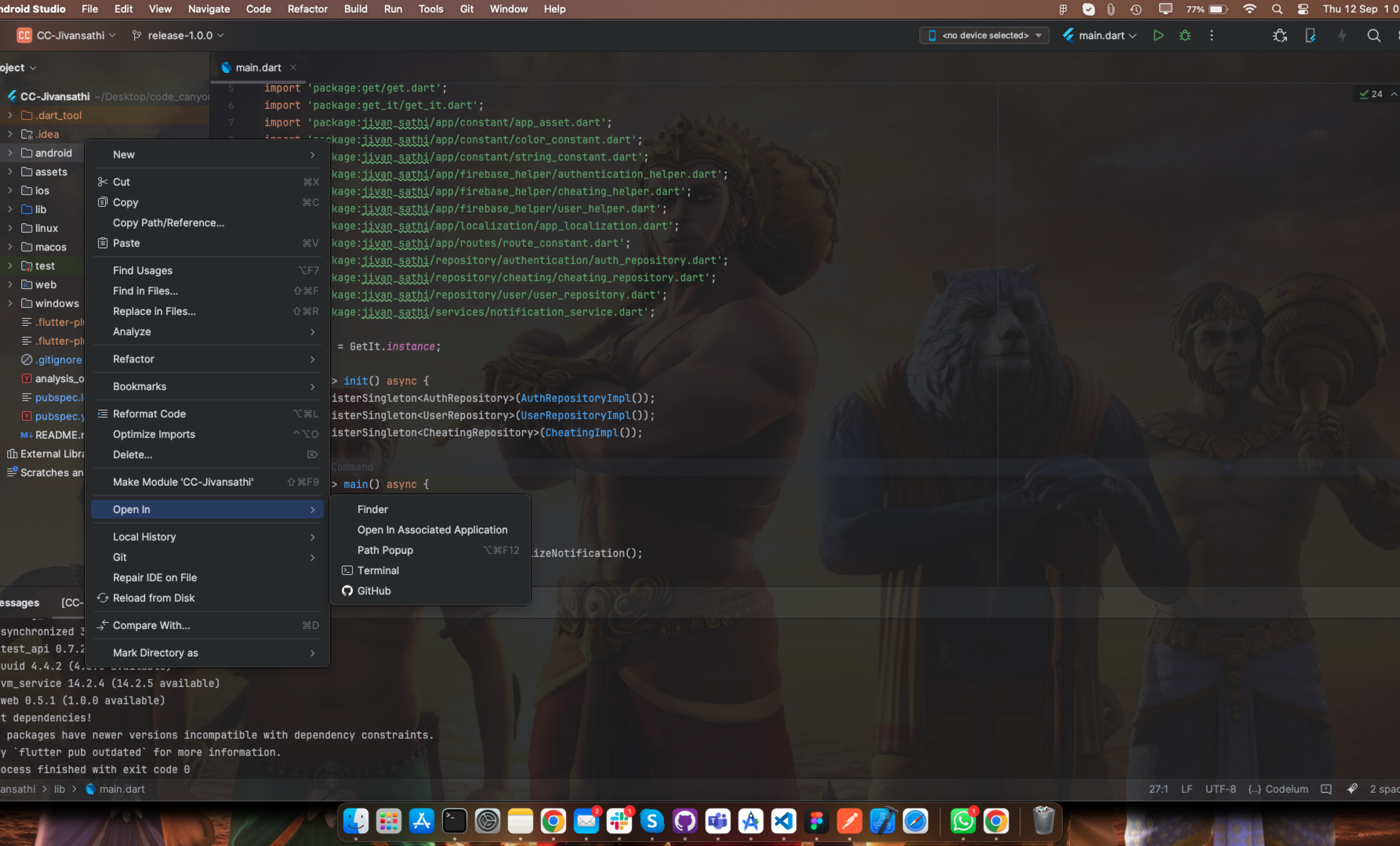Select Terminal in the Open In submenu
Image resolution: width=1400 pixels, height=846 pixels.
pyautogui.click(x=378, y=570)
